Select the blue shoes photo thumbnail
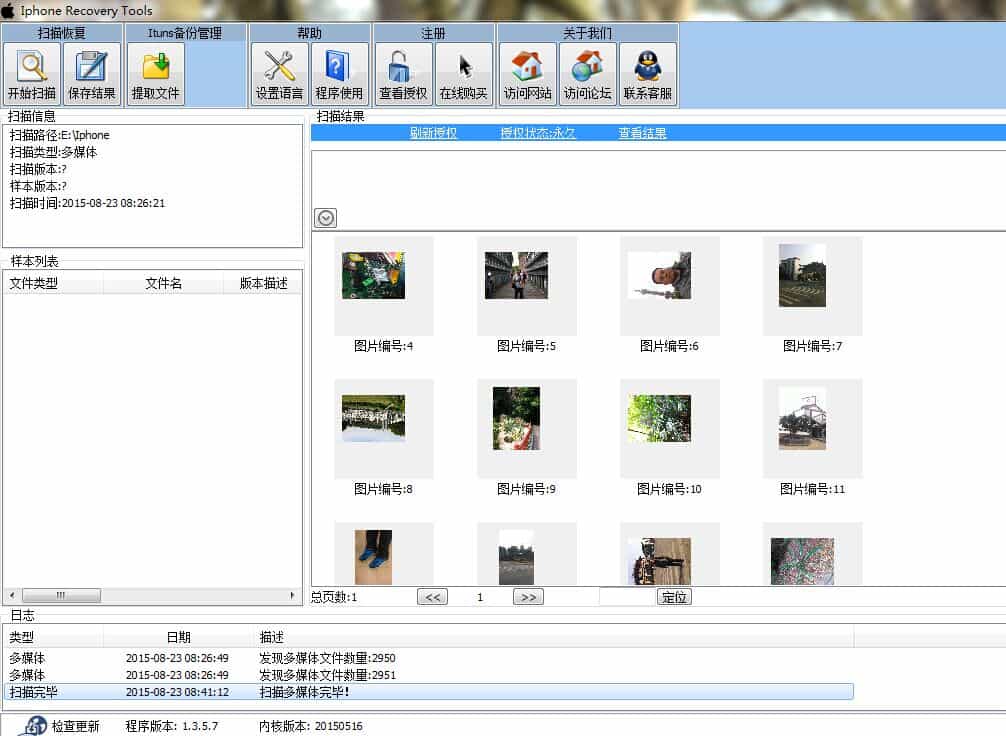The width and height of the screenshot is (1006, 736). (x=373, y=557)
